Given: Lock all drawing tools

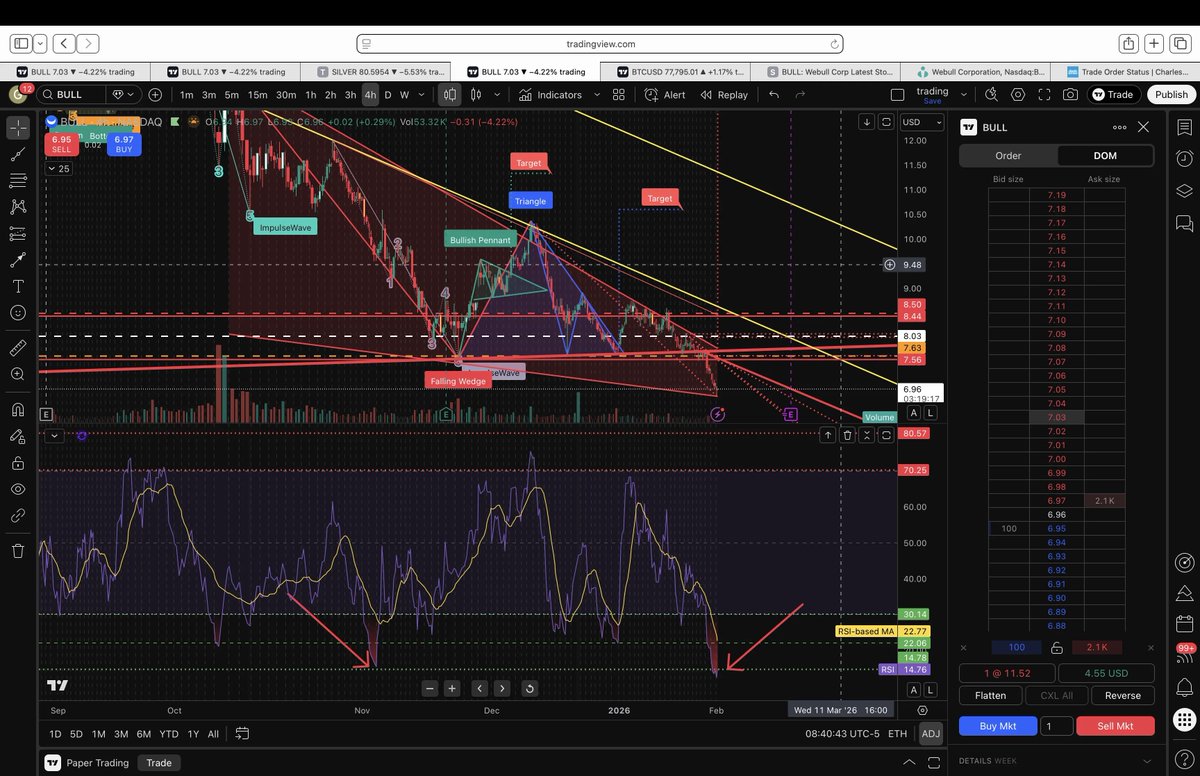Looking at the screenshot, I should (x=18, y=463).
